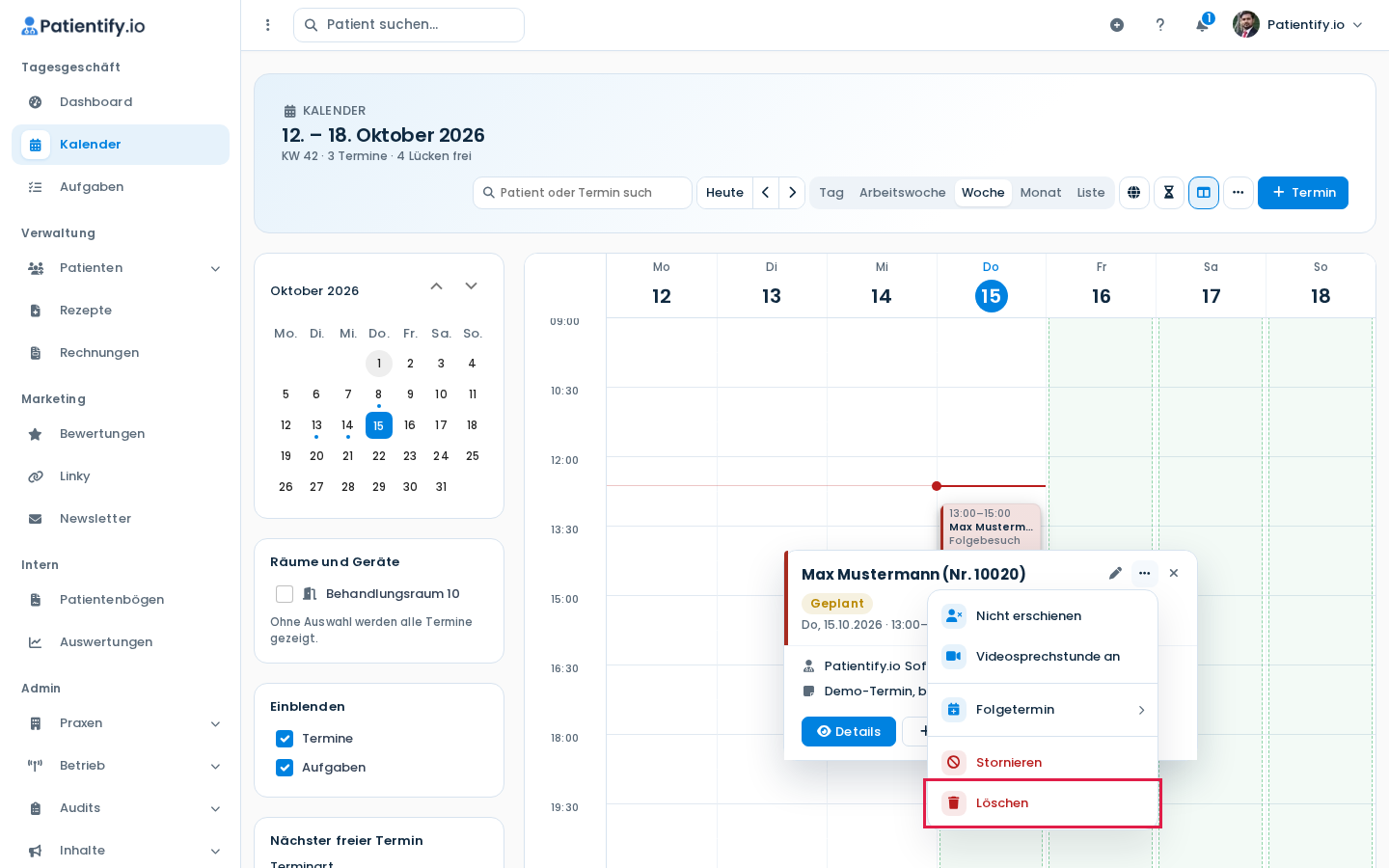1389x868 pixels.
Task: Select 22 in the mini calendar
Action: [379, 456]
